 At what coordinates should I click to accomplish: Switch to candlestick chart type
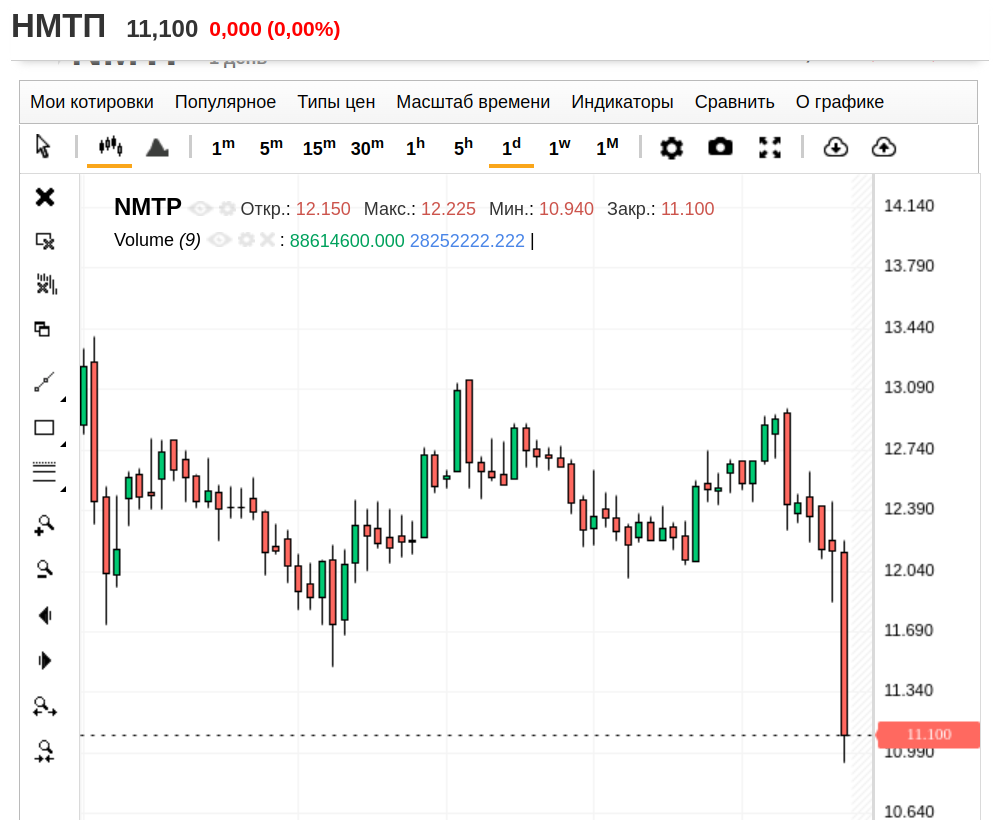(110, 147)
